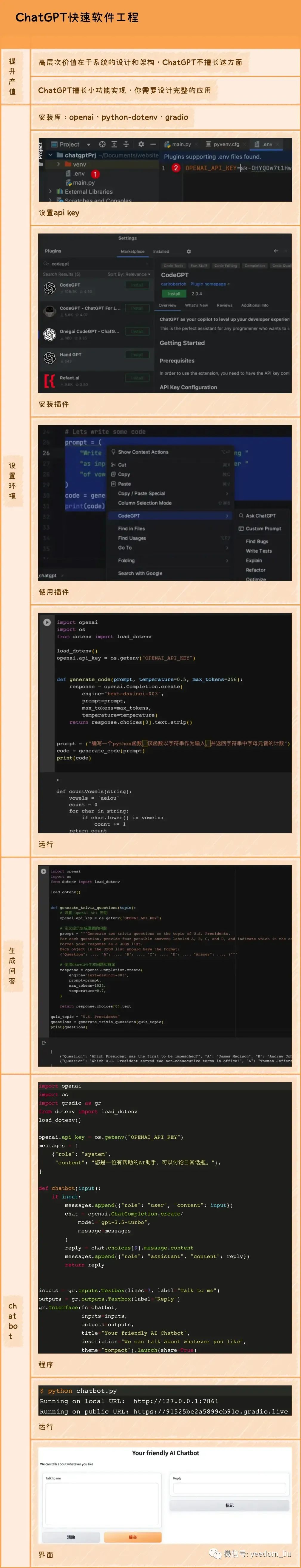Select the .env file in project tree
The image size is (301, 1568).
(x=75, y=174)
